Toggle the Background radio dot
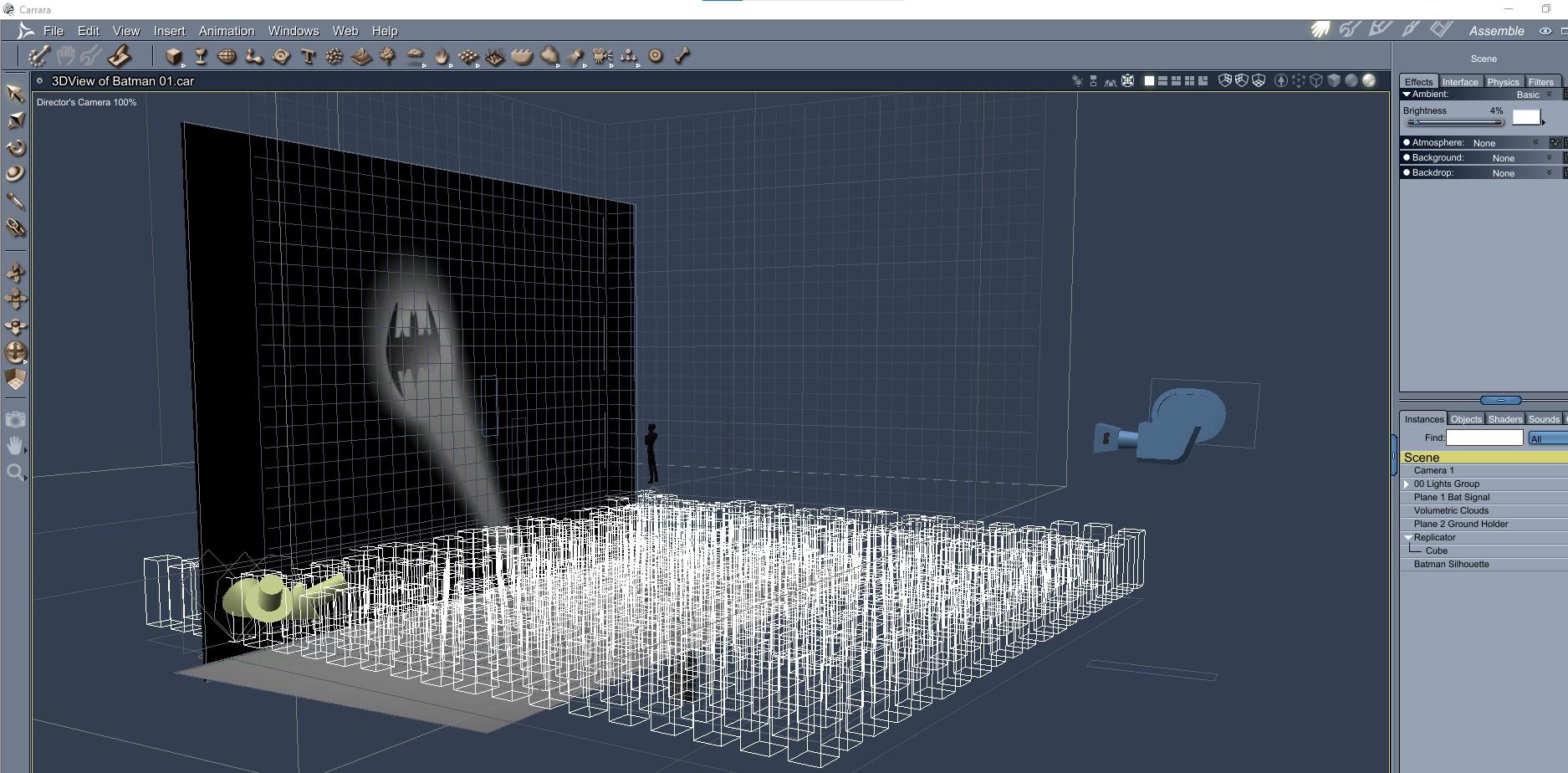This screenshot has width=1568, height=773. [x=1407, y=157]
